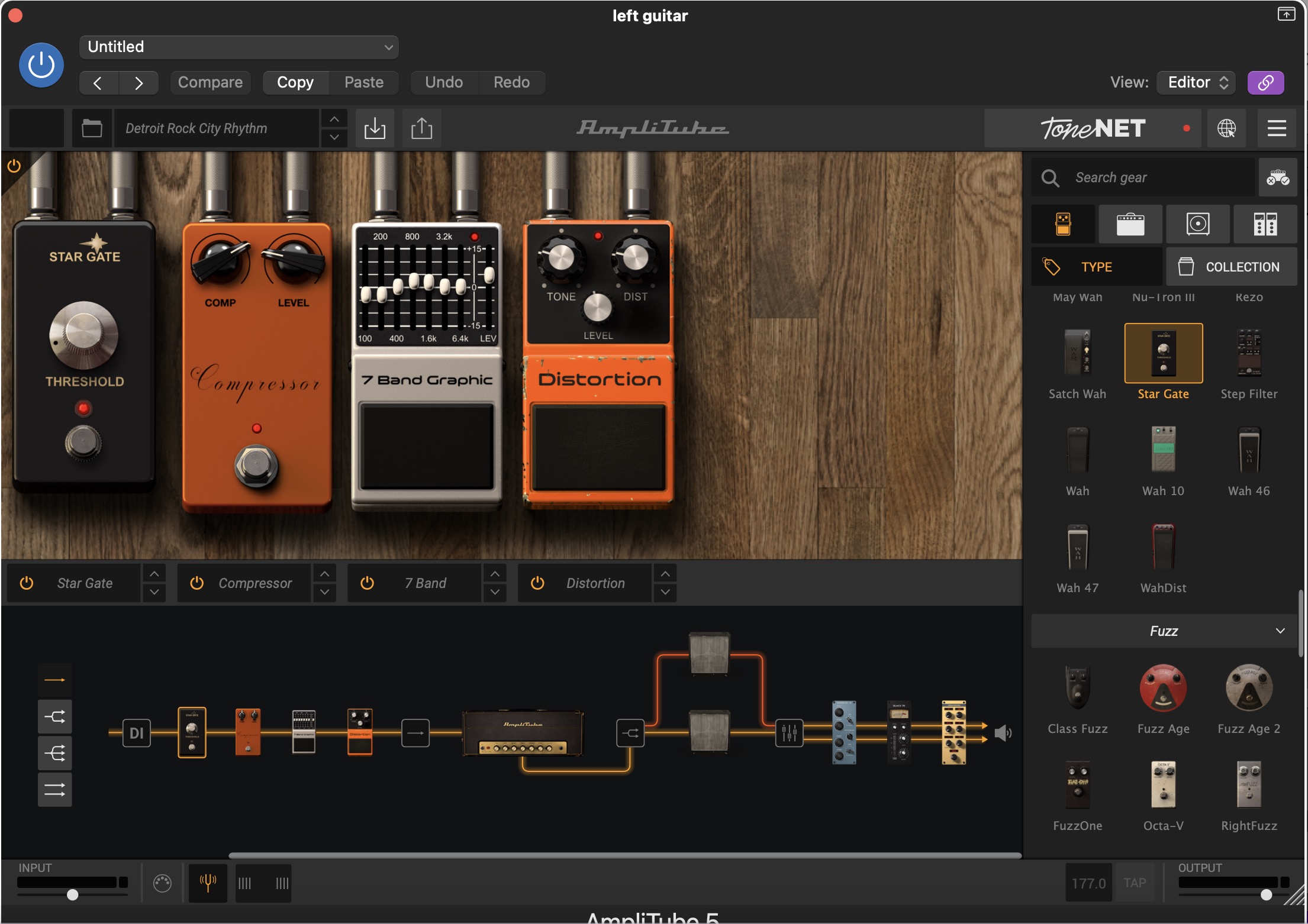Click the export preset share icon
Viewport: 1308px width, 924px height.
tap(421, 128)
